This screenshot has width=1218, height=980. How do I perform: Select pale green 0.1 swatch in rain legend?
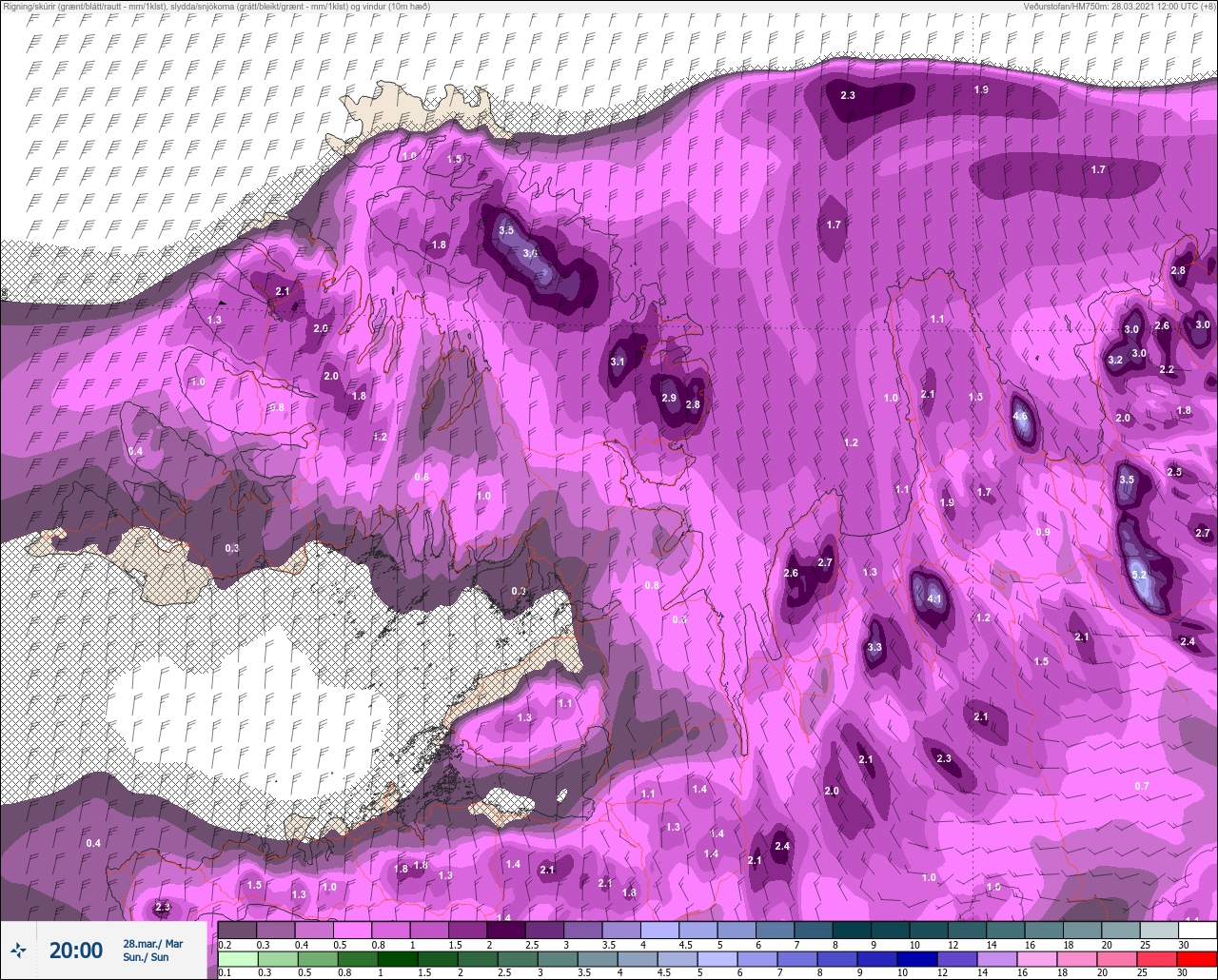point(237,958)
